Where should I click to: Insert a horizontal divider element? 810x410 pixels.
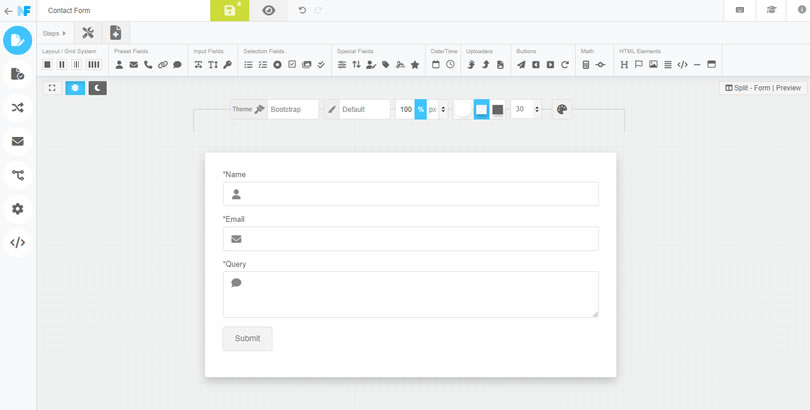697,65
